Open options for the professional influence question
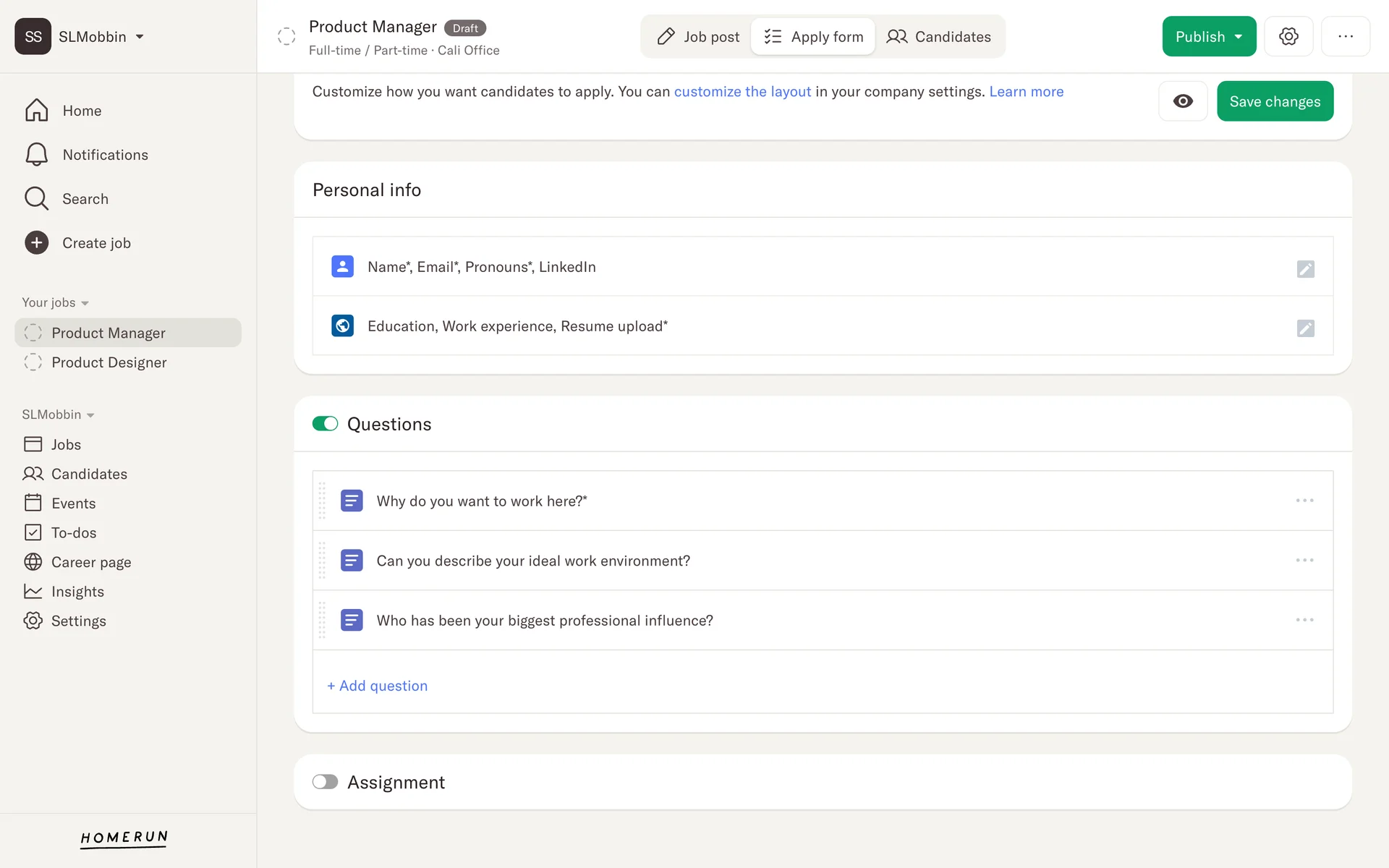This screenshot has width=1389, height=868. coord(1304,620)
